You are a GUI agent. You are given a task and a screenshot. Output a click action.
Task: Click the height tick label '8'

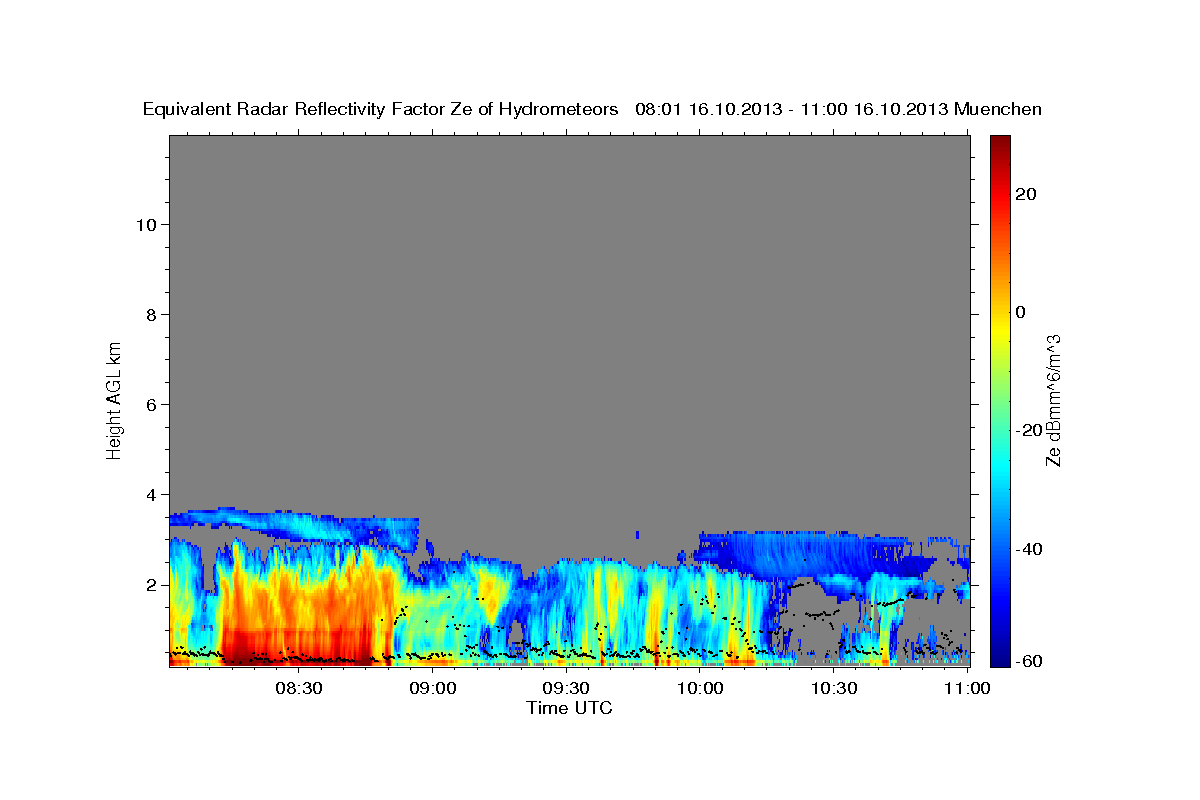tap(152, 314)
